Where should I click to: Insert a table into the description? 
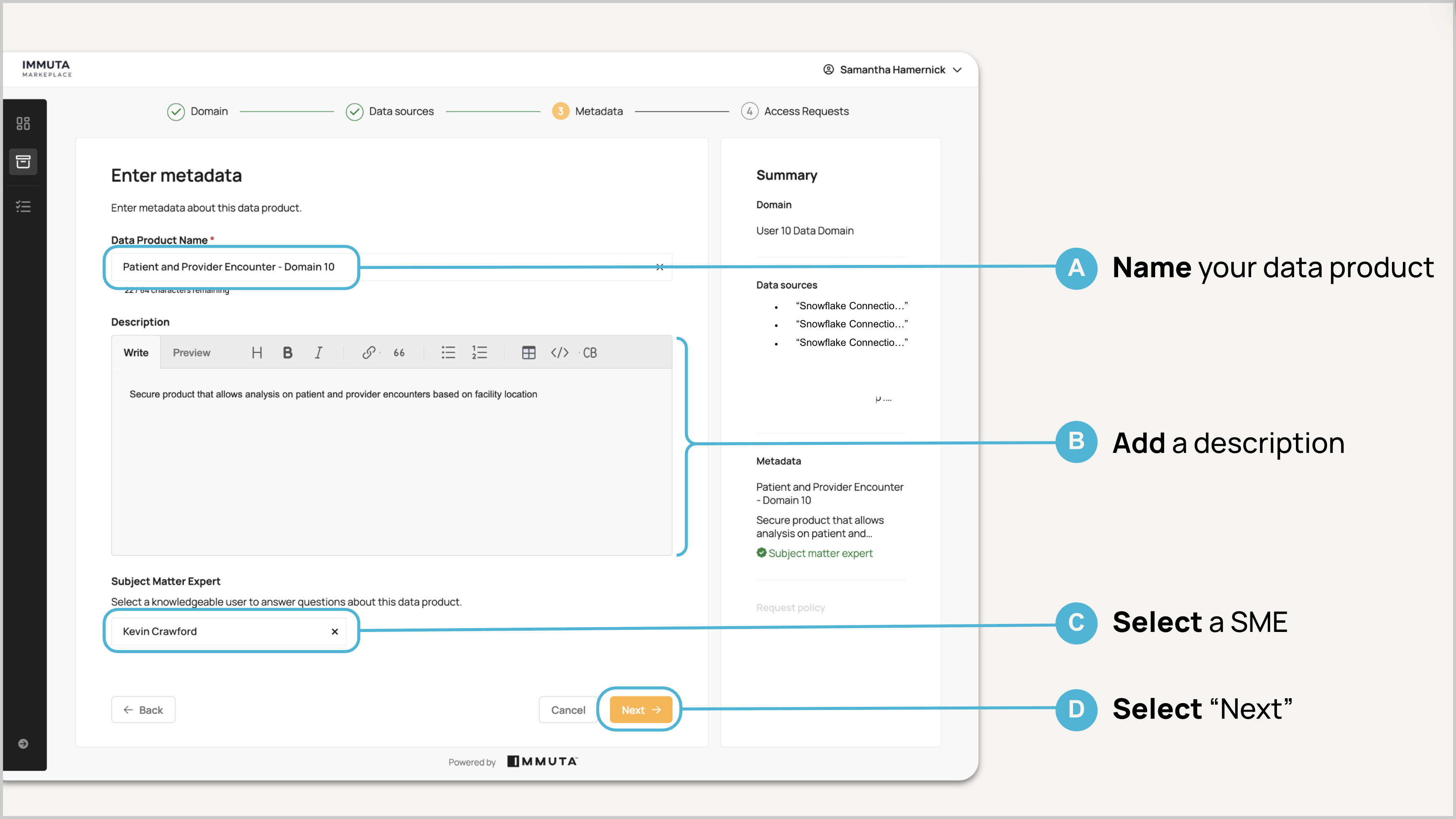click(x=528, y=353)
